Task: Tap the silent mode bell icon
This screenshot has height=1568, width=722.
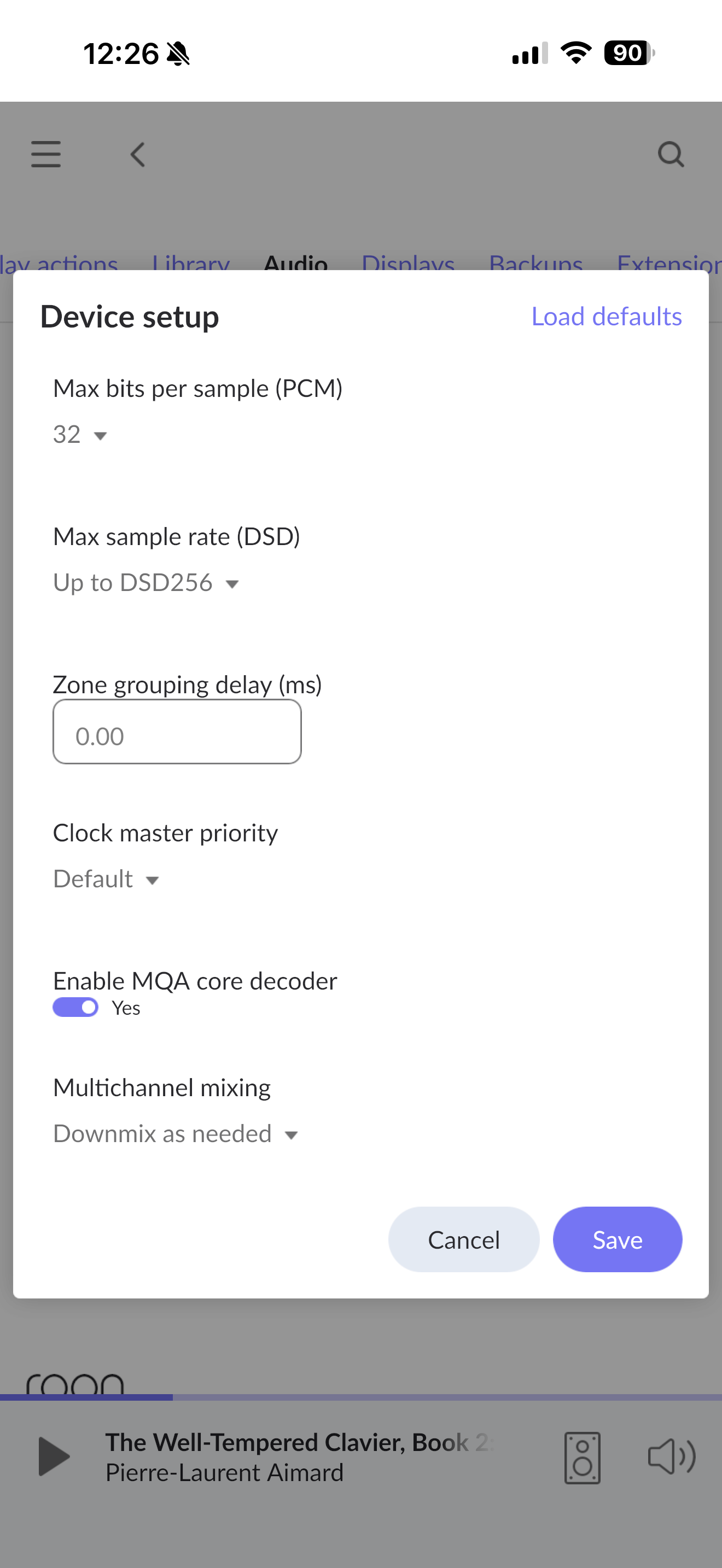Action: tap(178, 54)
